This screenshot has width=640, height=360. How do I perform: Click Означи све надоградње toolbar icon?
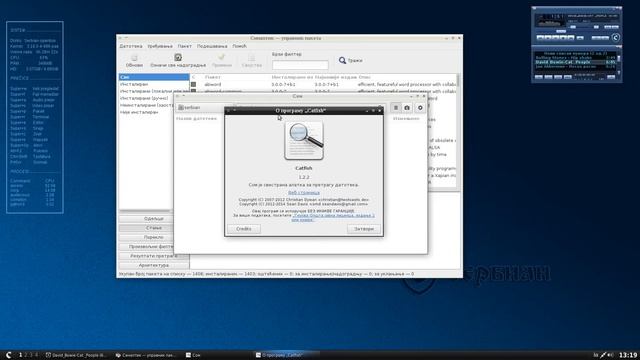pos(178,57)
